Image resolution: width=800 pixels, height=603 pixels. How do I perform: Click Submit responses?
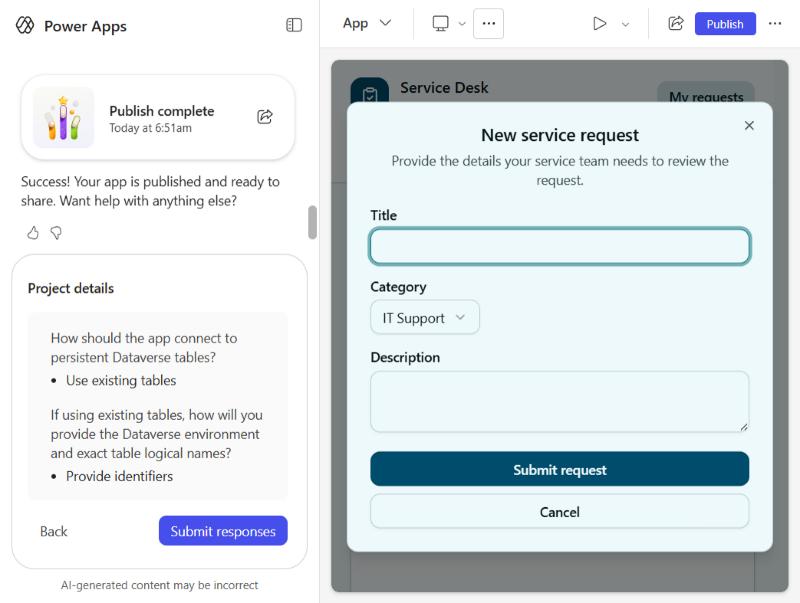[223, 531]
